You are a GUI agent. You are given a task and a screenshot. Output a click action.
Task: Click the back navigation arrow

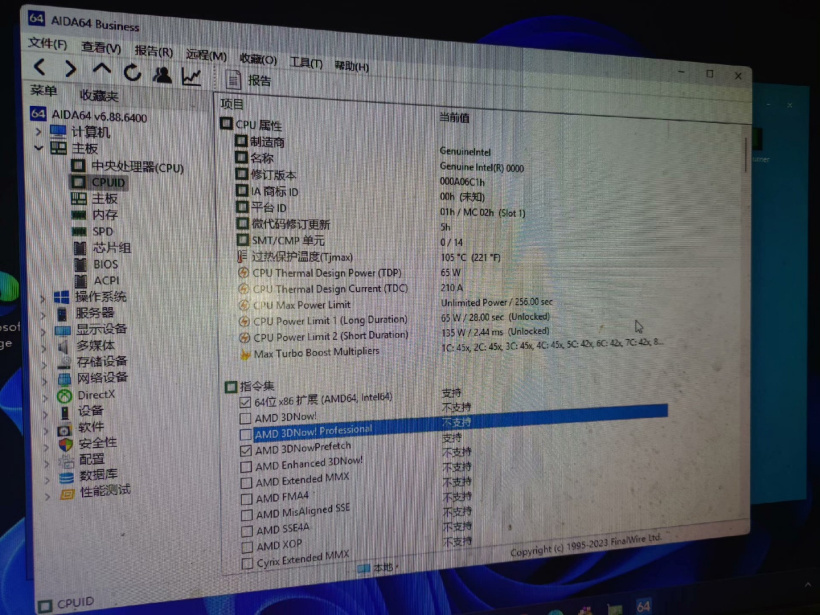point(37,68)
